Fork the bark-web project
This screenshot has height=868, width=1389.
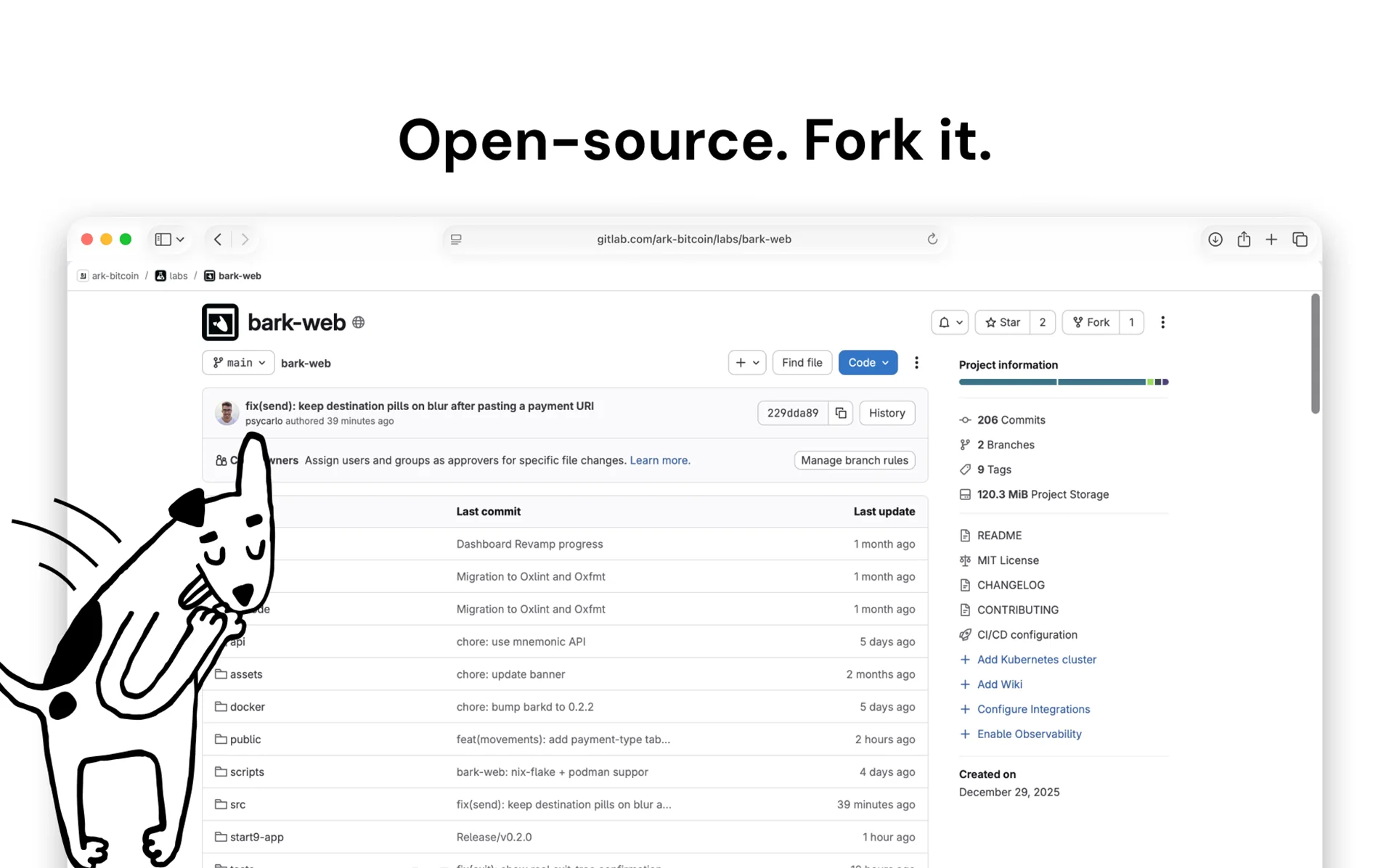point(1091,322)
